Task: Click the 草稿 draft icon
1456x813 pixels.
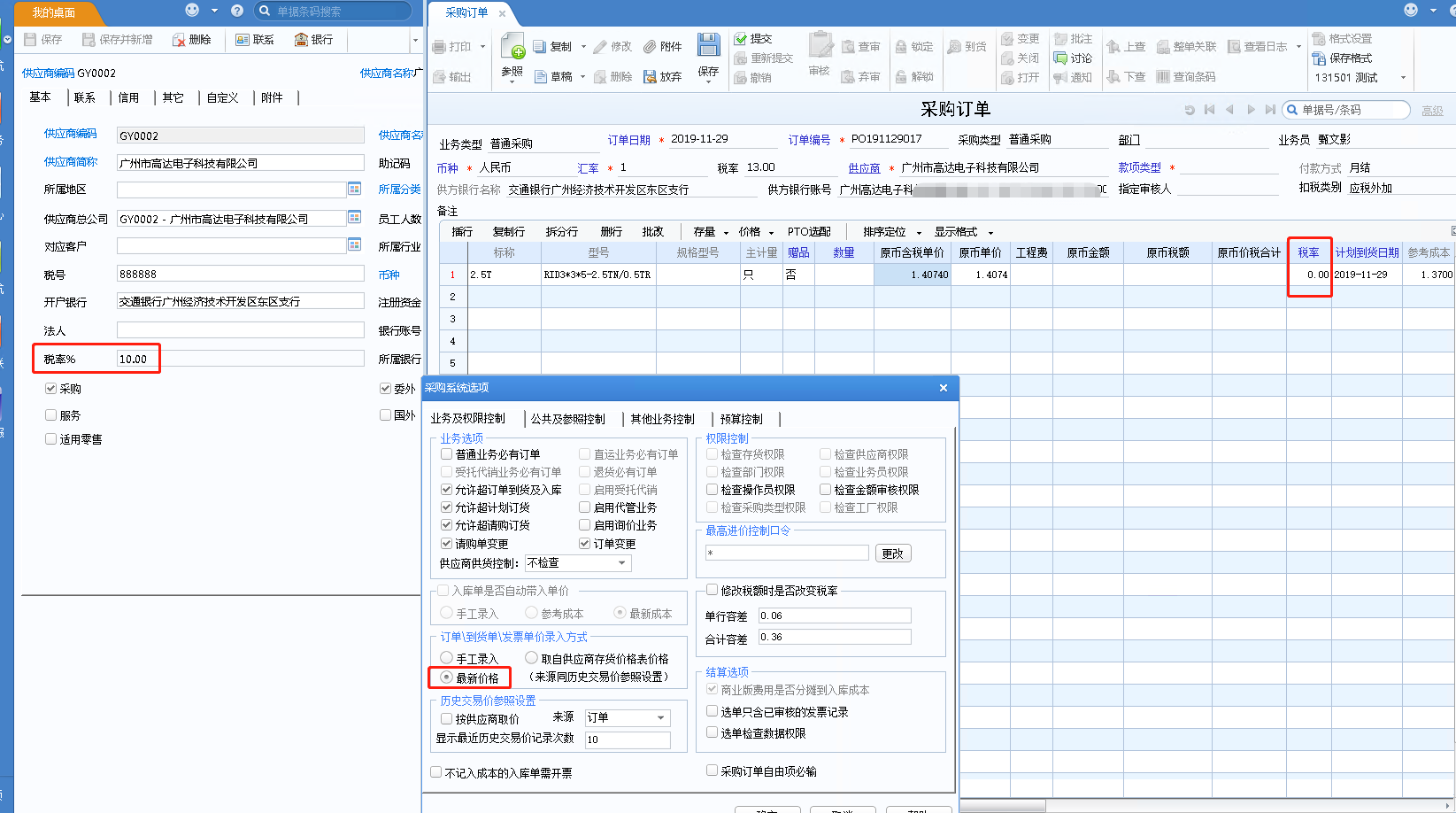Action: point(541,77)
